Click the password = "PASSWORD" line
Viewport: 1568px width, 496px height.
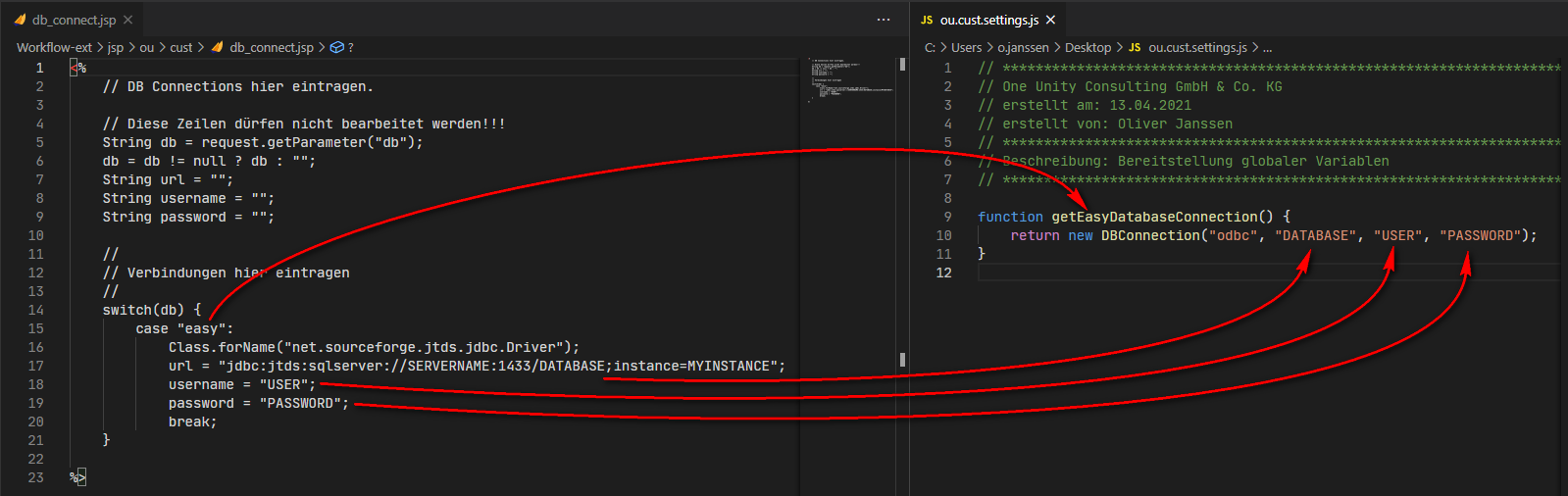pos(259,403)
